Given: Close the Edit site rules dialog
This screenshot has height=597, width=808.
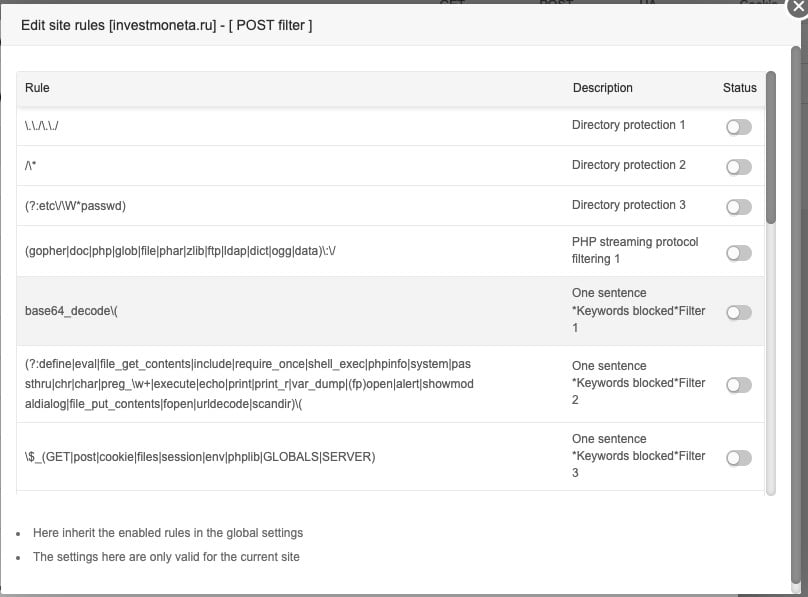Looking at the screenshot, I should click(796, 5).
